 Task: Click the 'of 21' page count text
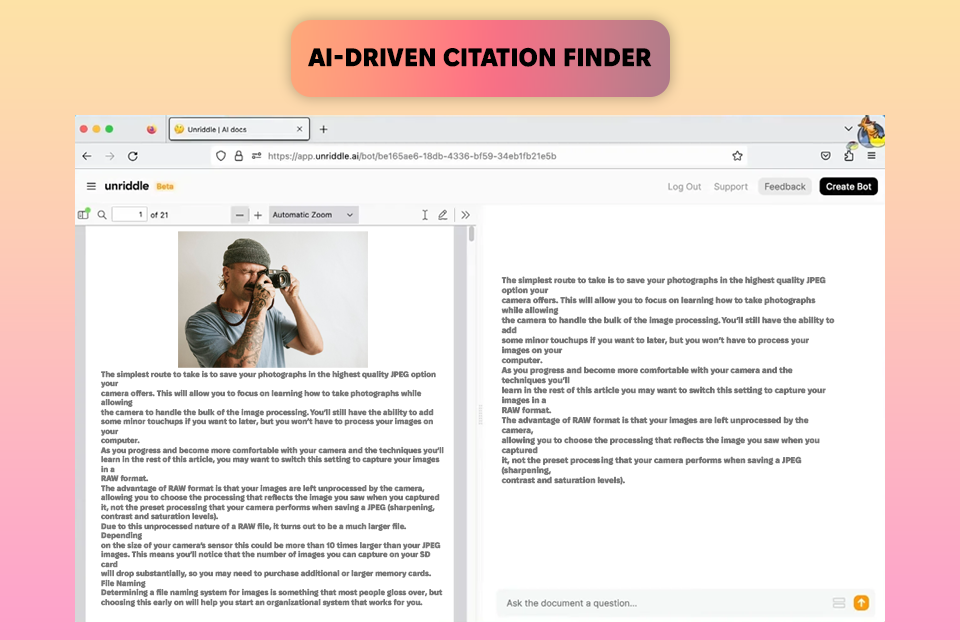click(159, 215)
